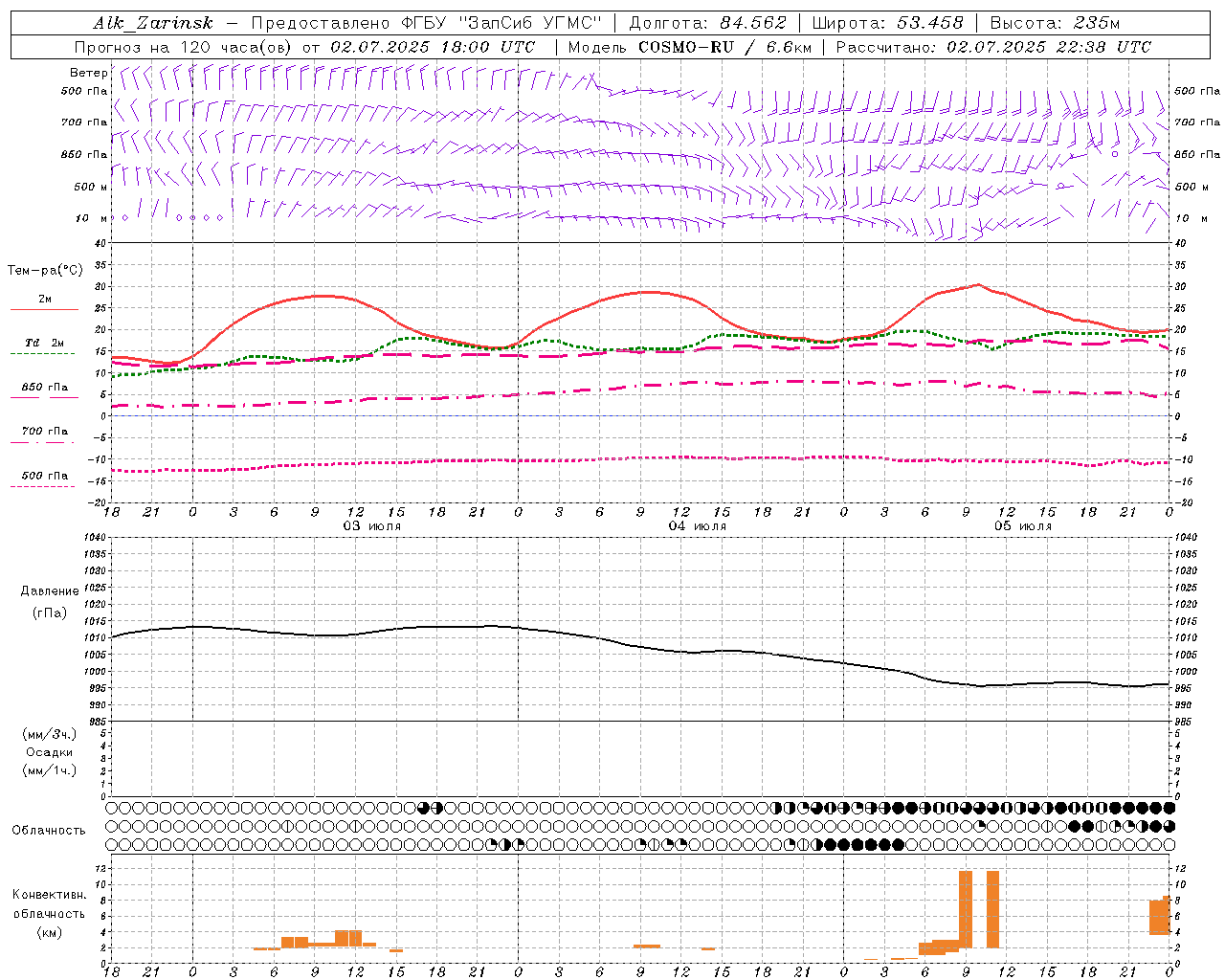
Task: Click the tall orange bar at 9h on 05 июля
Action: tap(966, 909)
